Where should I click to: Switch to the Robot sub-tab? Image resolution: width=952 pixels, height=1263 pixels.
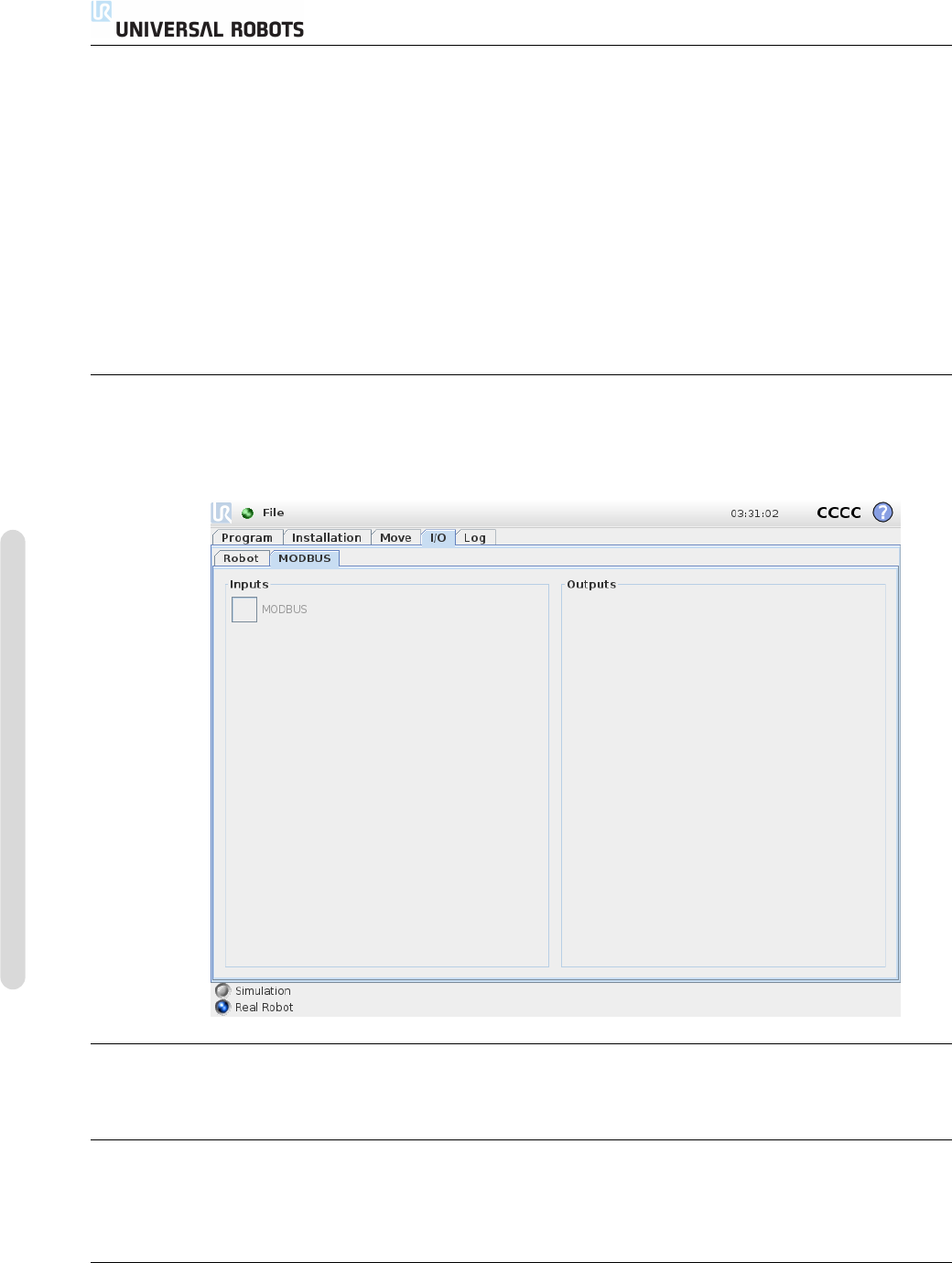click(242, 558)
